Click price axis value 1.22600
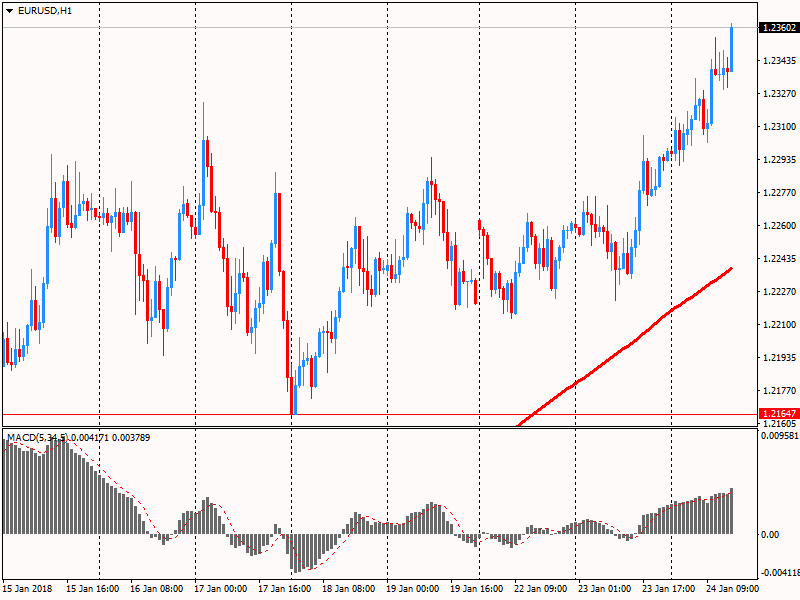This screenshot has width=800, height=600. click(x=779, y=226)
